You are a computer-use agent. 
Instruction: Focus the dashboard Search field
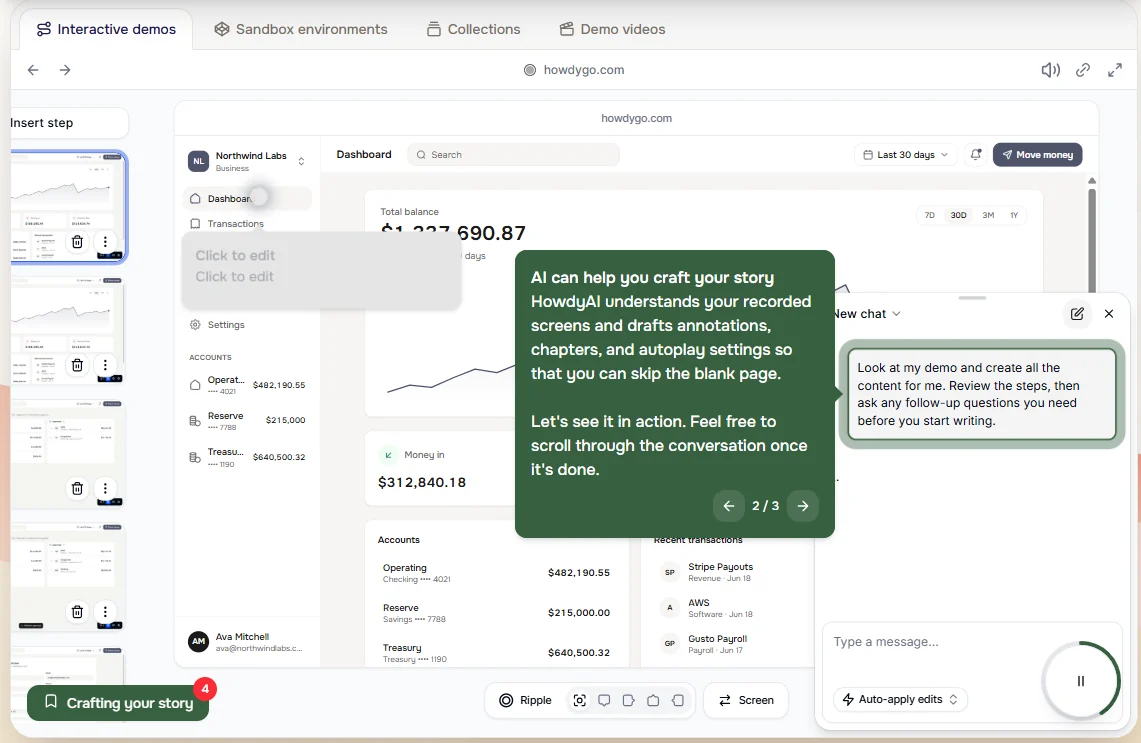click(x=513, y=154)
